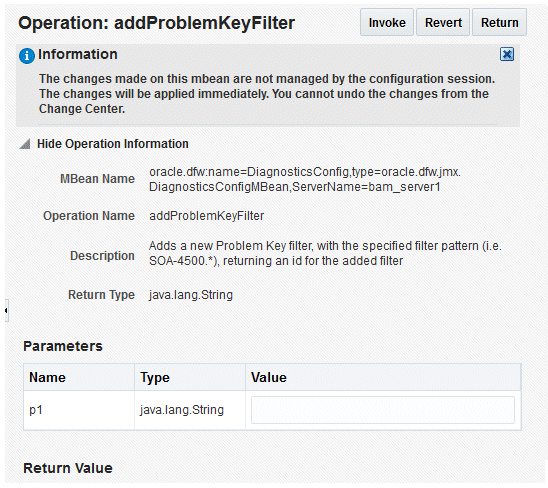Image resolution: width=548 pixels, height=488 pixels.
Task: Click the Description value text
Action: [x=325, y=253]
